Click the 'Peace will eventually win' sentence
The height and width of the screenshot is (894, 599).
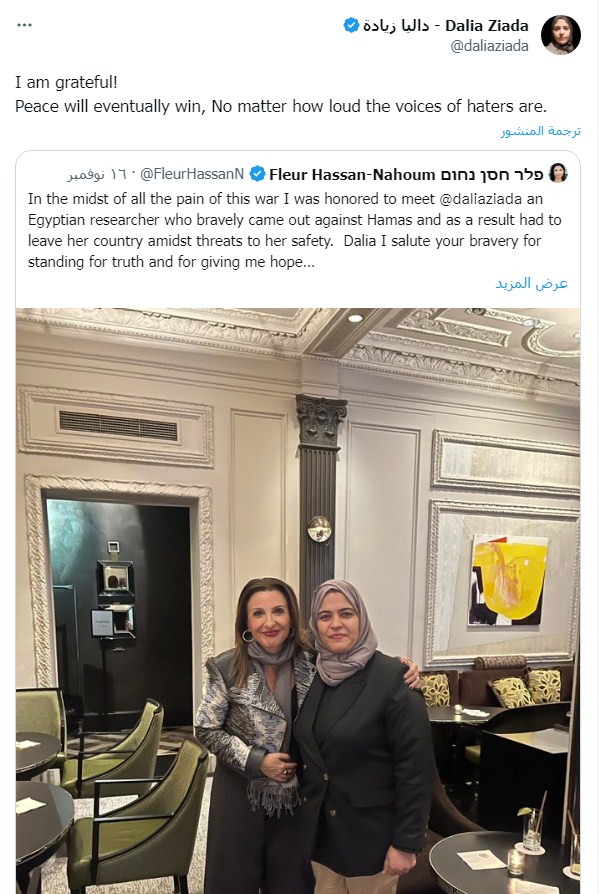pyautogui.click(x=281, y=107)
